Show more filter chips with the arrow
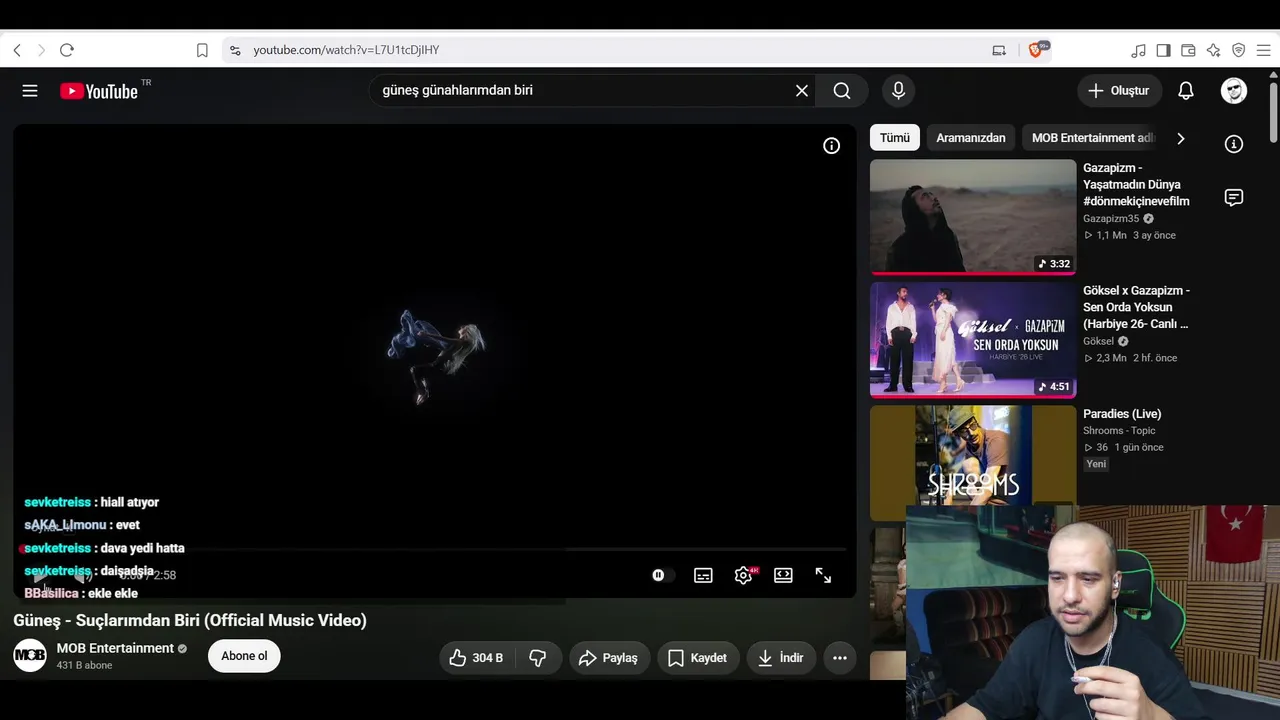This screenshot has height=720, width=1280. pyautogui.click(x=1181, y=138)
